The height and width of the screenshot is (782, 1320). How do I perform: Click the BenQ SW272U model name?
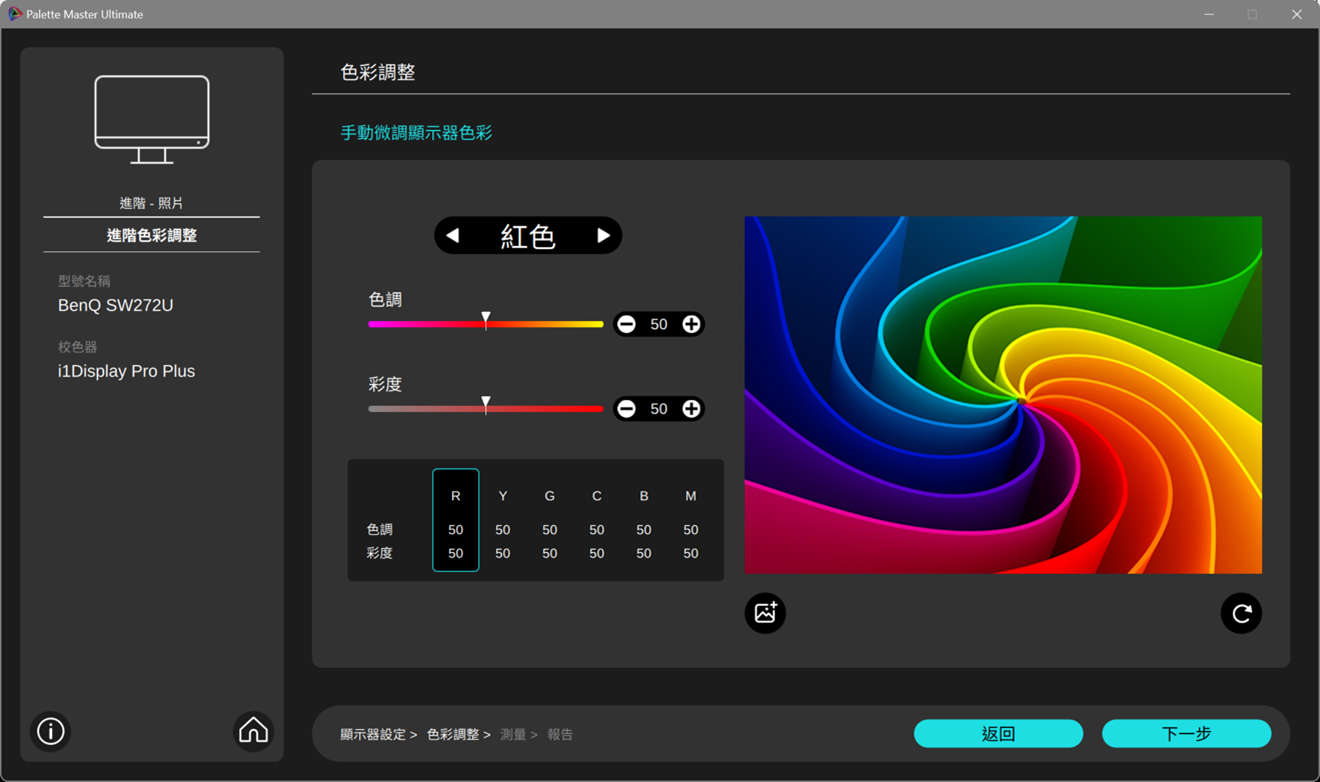tap(116, 305)
